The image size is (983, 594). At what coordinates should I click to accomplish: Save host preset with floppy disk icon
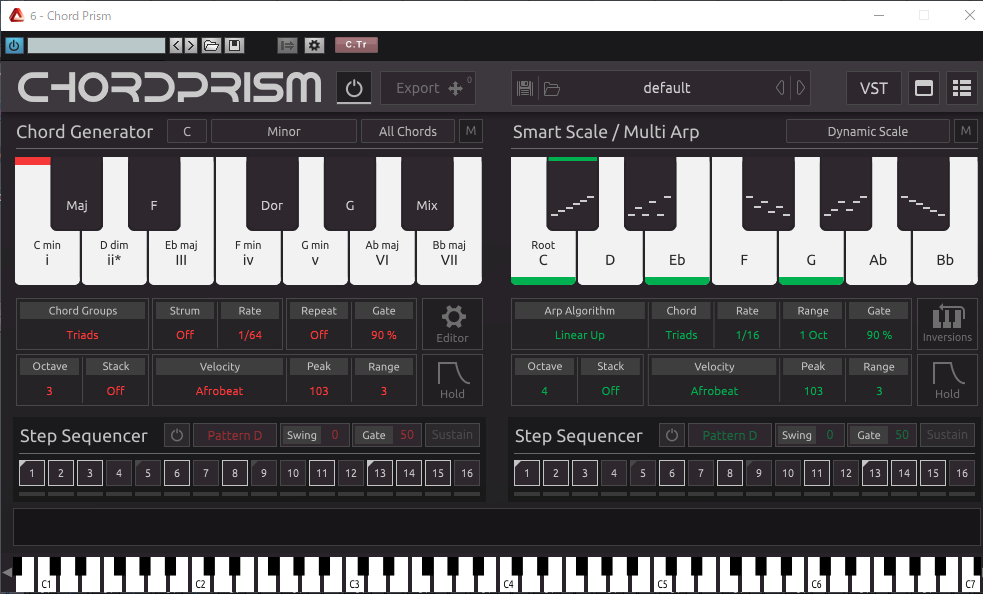coord(234,45)
